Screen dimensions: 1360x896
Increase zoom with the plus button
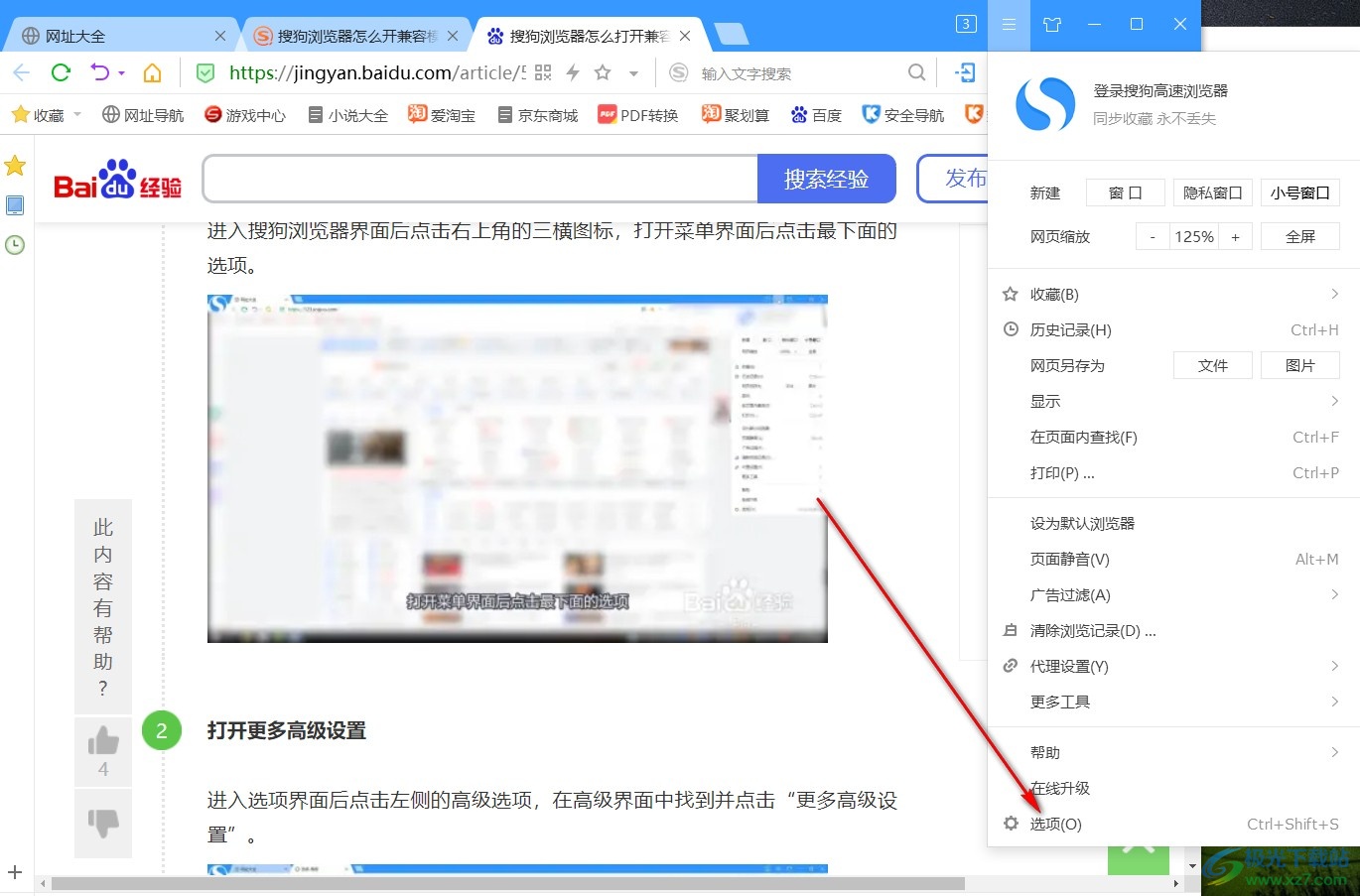(x=1235, y=236)
